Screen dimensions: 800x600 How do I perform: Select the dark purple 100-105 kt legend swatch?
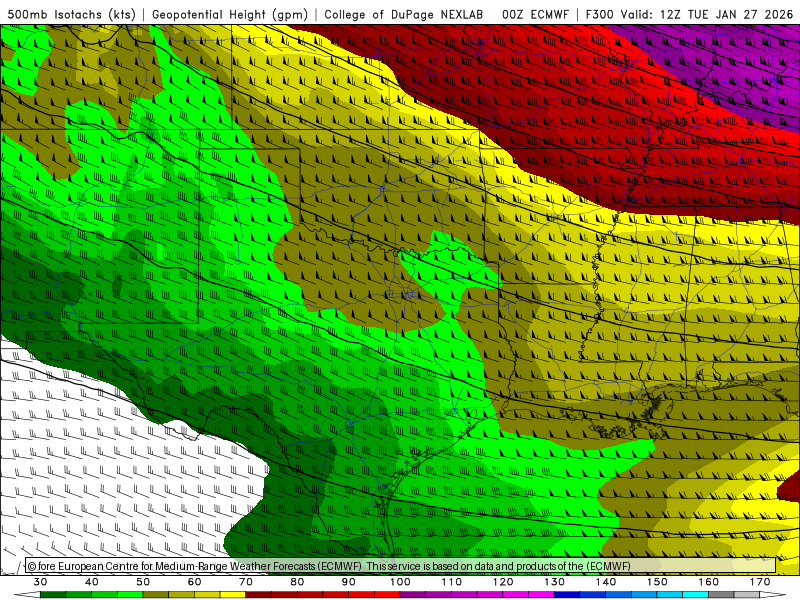[x=413, y=595]
